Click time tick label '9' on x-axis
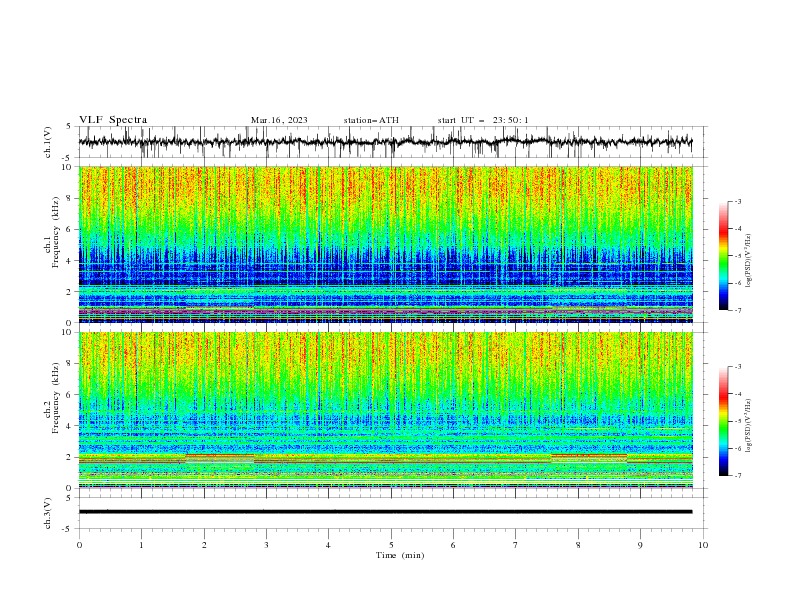Screen dimensions: 792x612 tap(640, 545)
